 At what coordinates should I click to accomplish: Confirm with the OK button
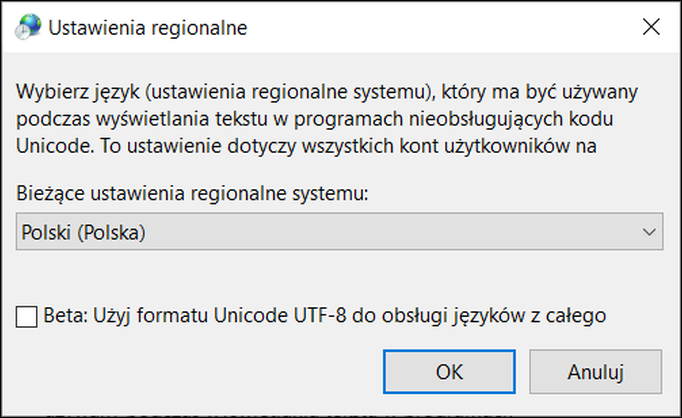(x=449, y=371)
